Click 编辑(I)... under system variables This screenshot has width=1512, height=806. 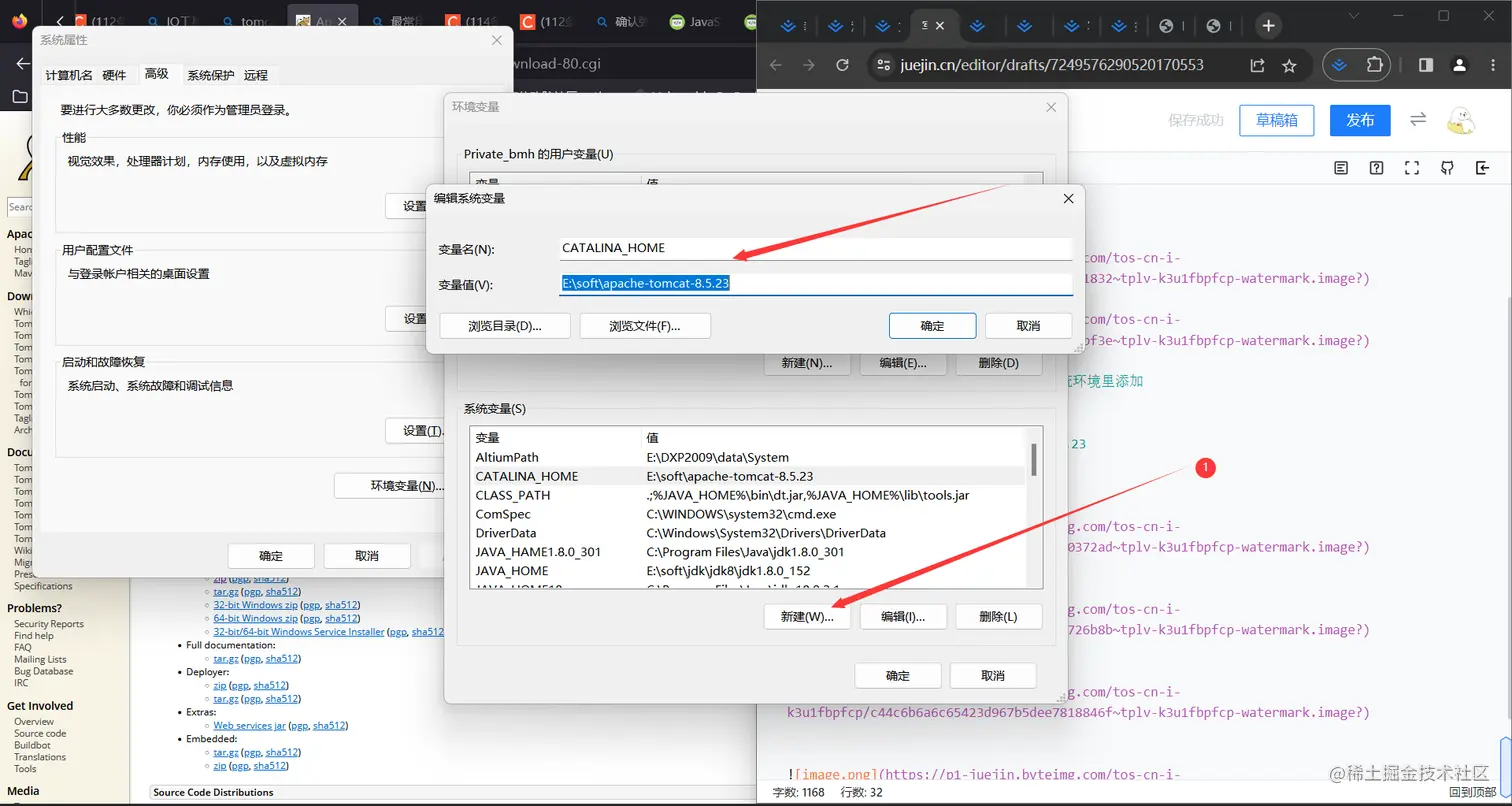[x=902, y=617]
